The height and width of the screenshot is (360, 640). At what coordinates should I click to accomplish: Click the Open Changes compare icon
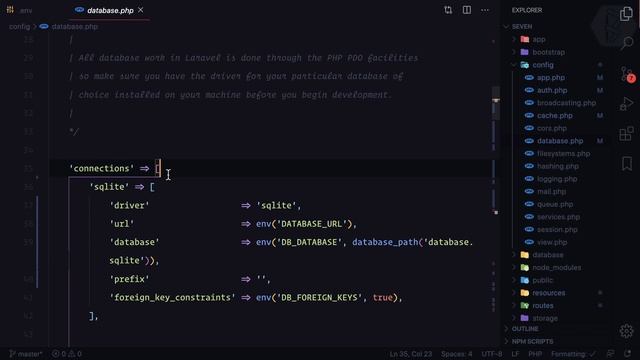tap(448, 10)
